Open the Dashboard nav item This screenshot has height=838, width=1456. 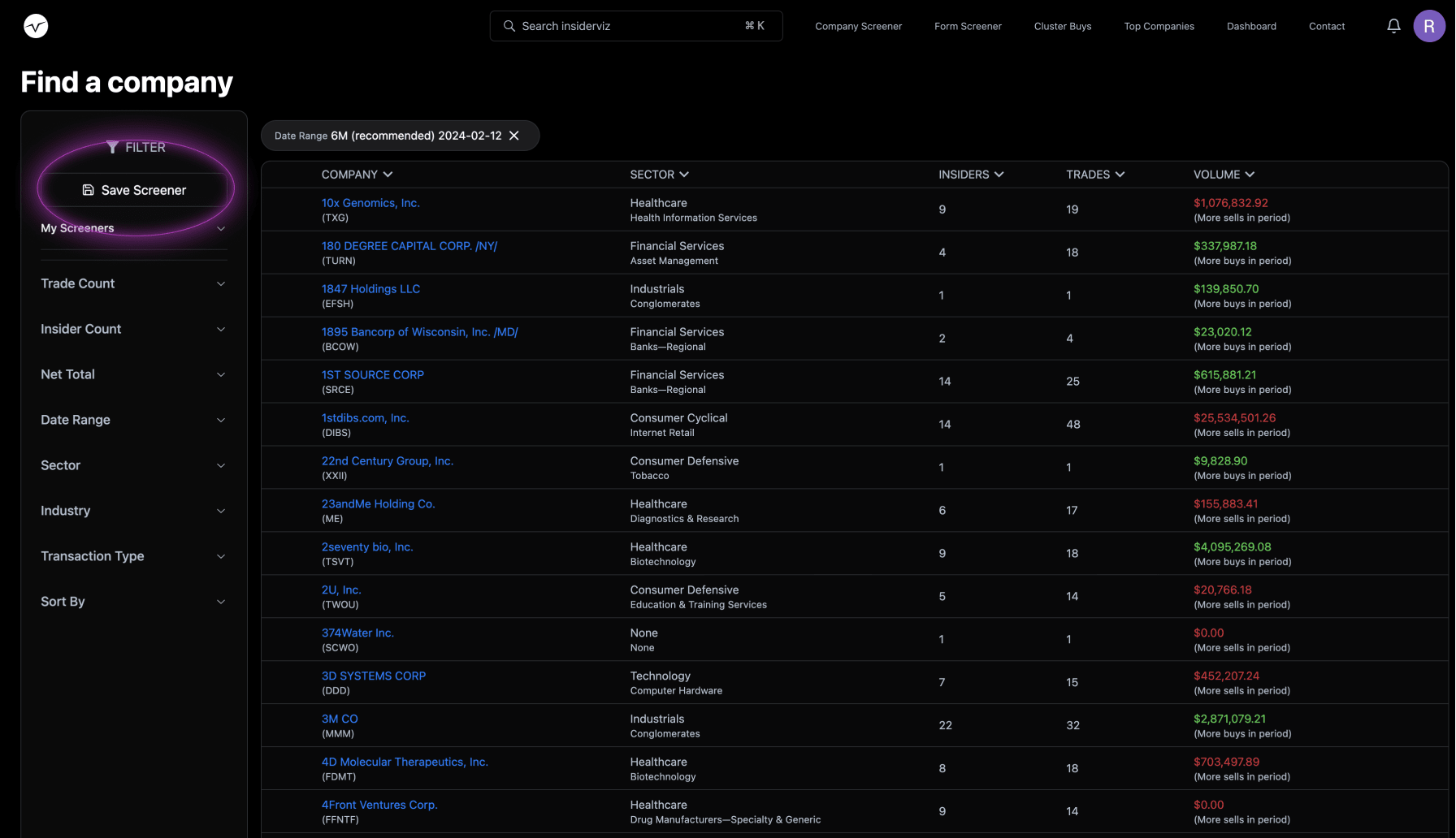(x=1251, y=26)
